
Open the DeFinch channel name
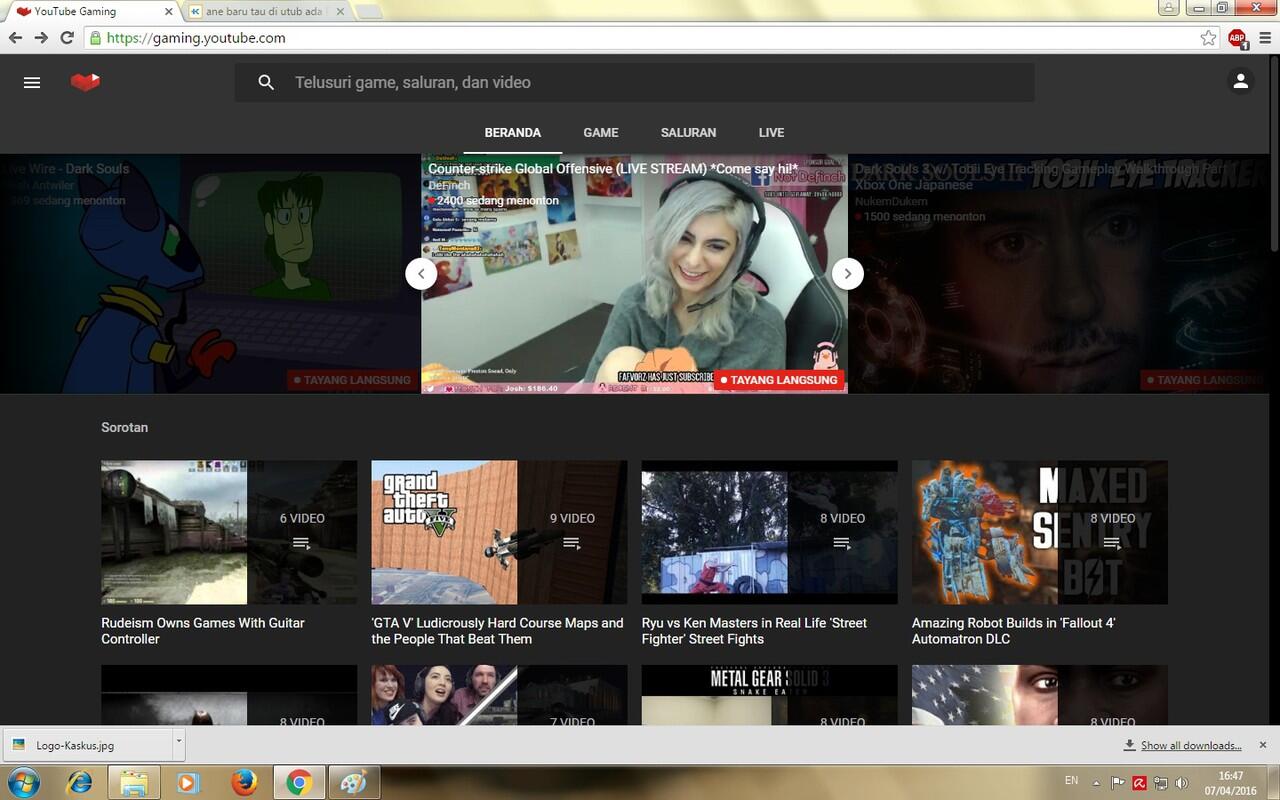(449, 185)
